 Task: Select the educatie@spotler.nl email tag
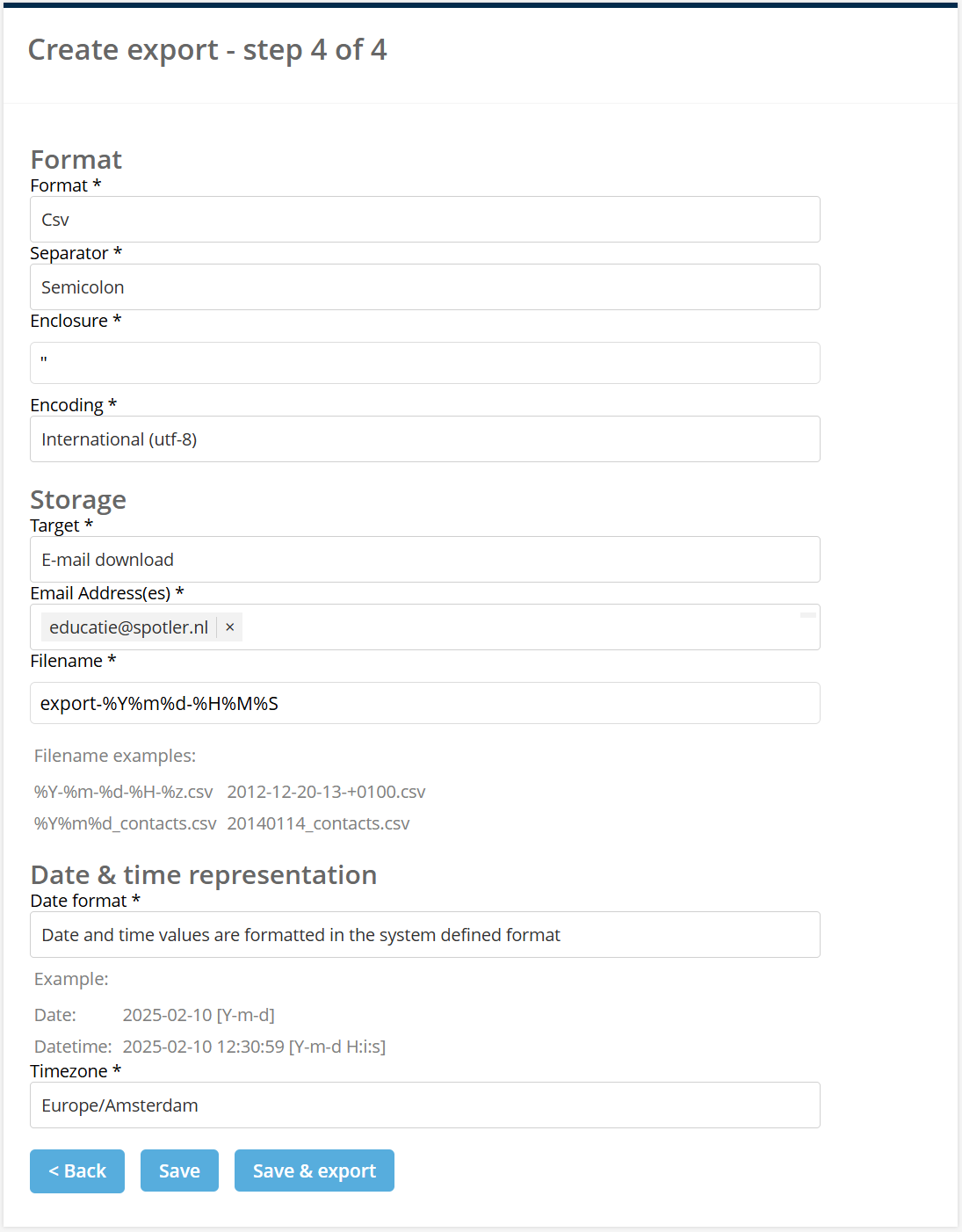129,627
